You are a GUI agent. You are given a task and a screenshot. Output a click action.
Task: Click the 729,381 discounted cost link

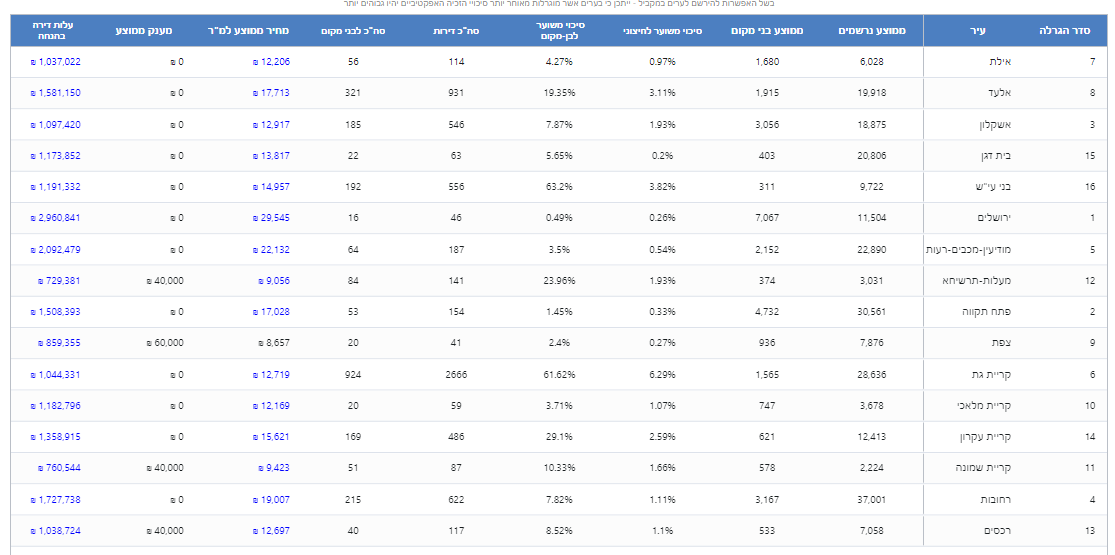click(59, 281)
